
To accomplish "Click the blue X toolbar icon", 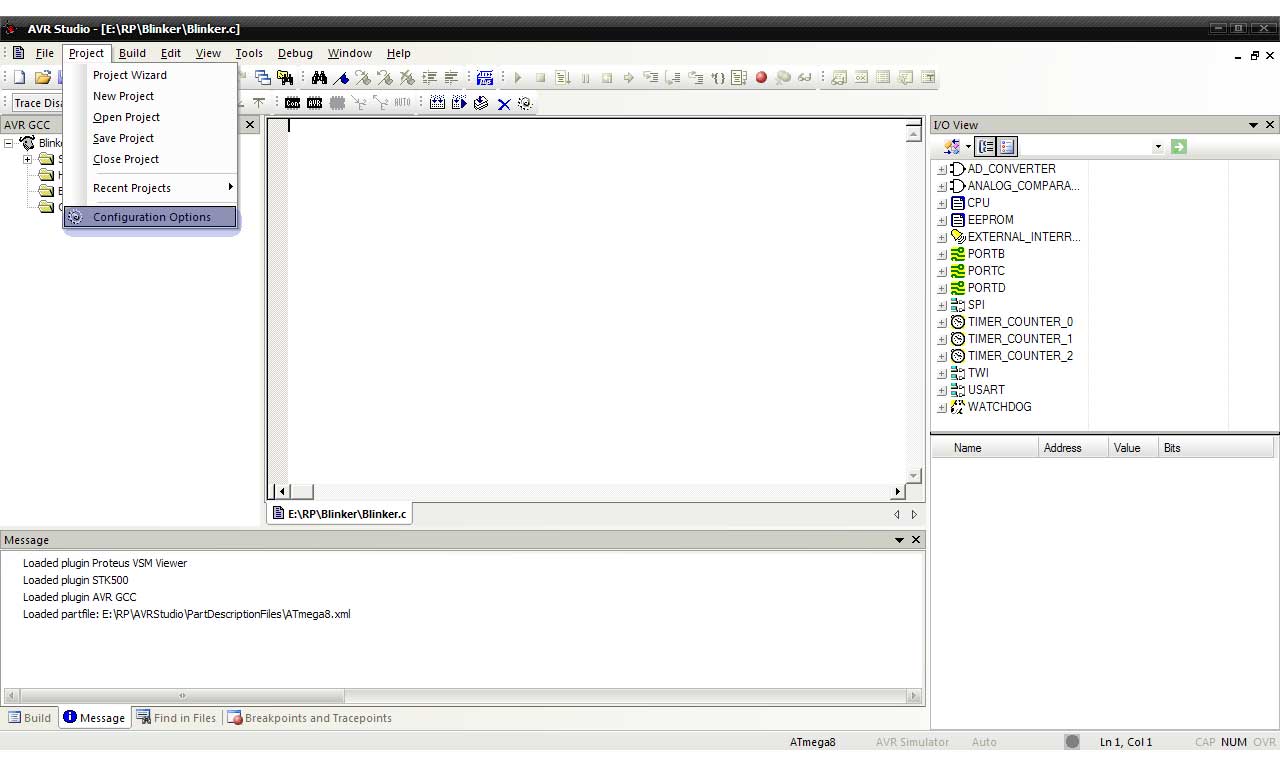I will click(504, 103).
